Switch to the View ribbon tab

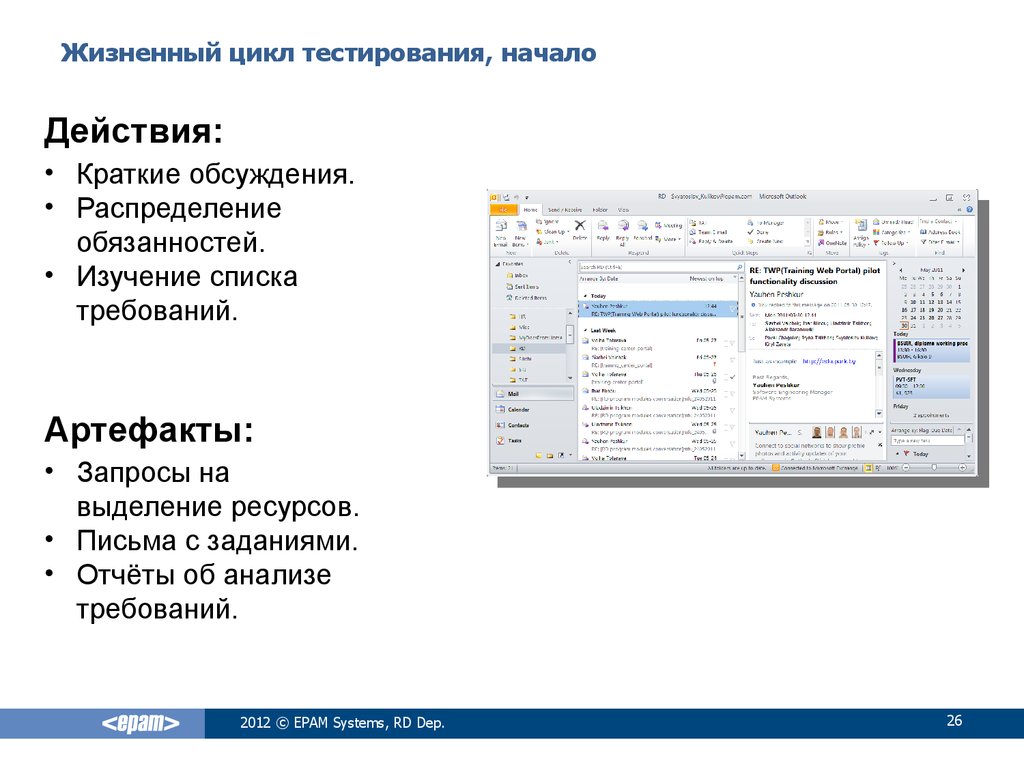pos(623,210)
